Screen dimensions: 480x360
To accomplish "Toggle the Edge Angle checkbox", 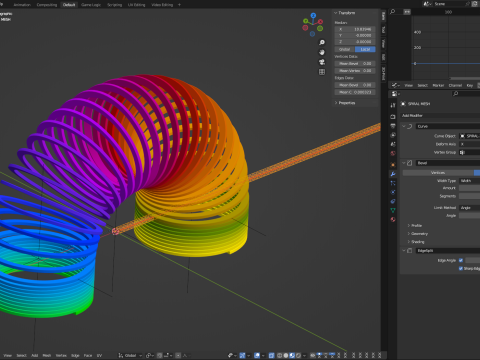I will coord(461,260).
